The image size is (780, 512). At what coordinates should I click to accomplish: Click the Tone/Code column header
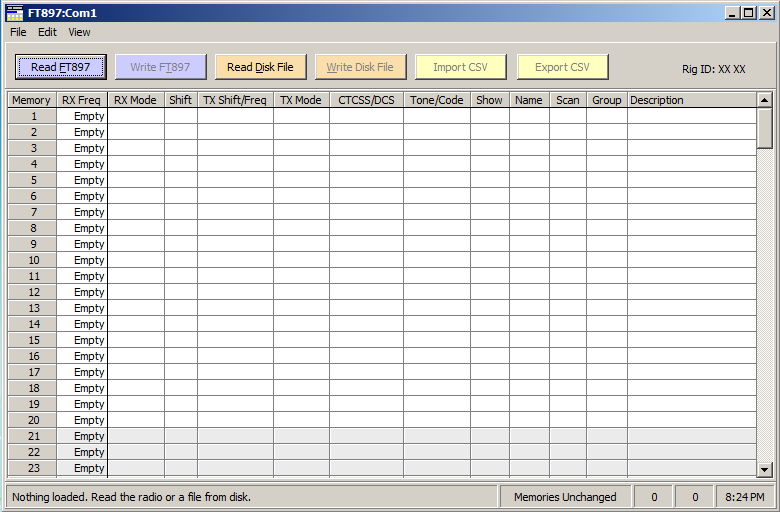437,100
